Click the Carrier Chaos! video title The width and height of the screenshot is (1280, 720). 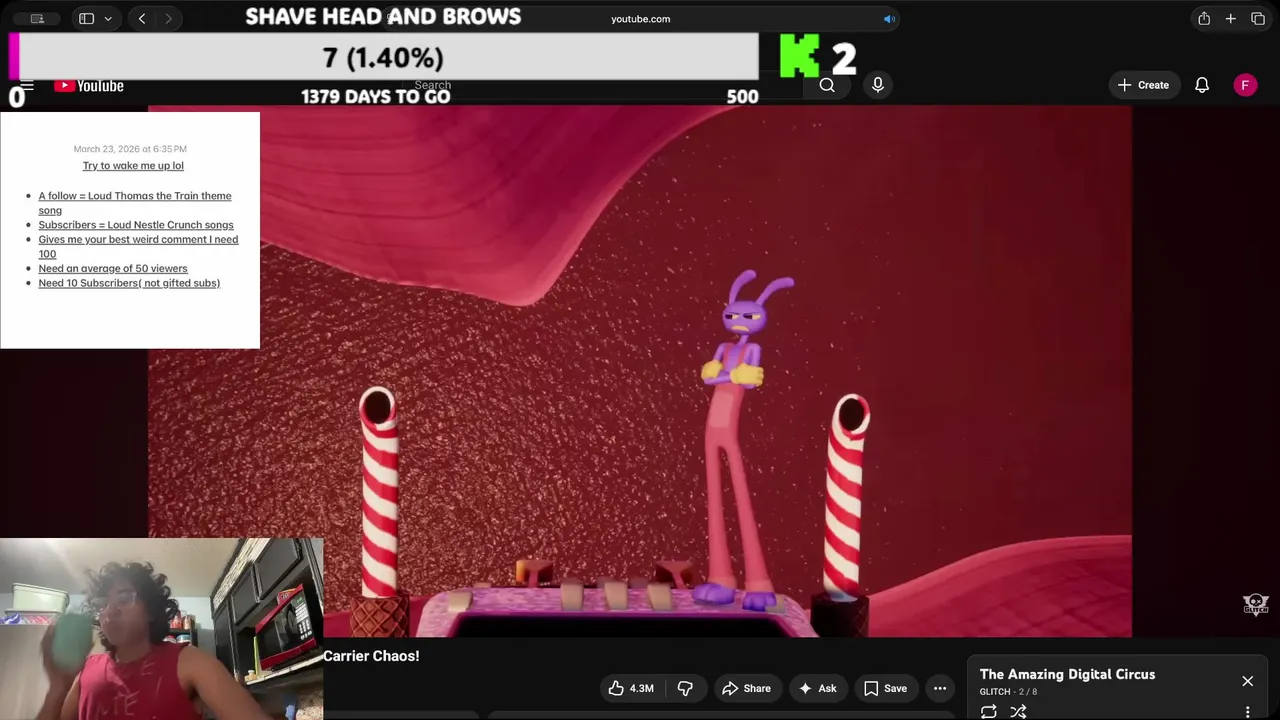371,656
